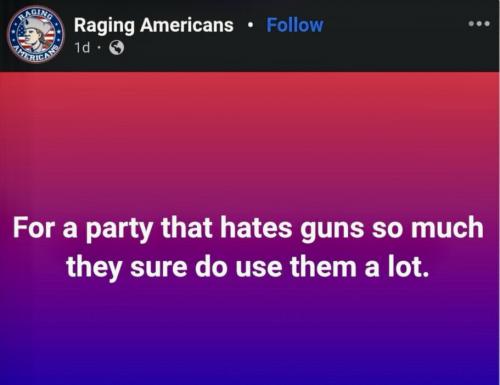
Task: Click the globe public audience icon
Action: [117, 48]
